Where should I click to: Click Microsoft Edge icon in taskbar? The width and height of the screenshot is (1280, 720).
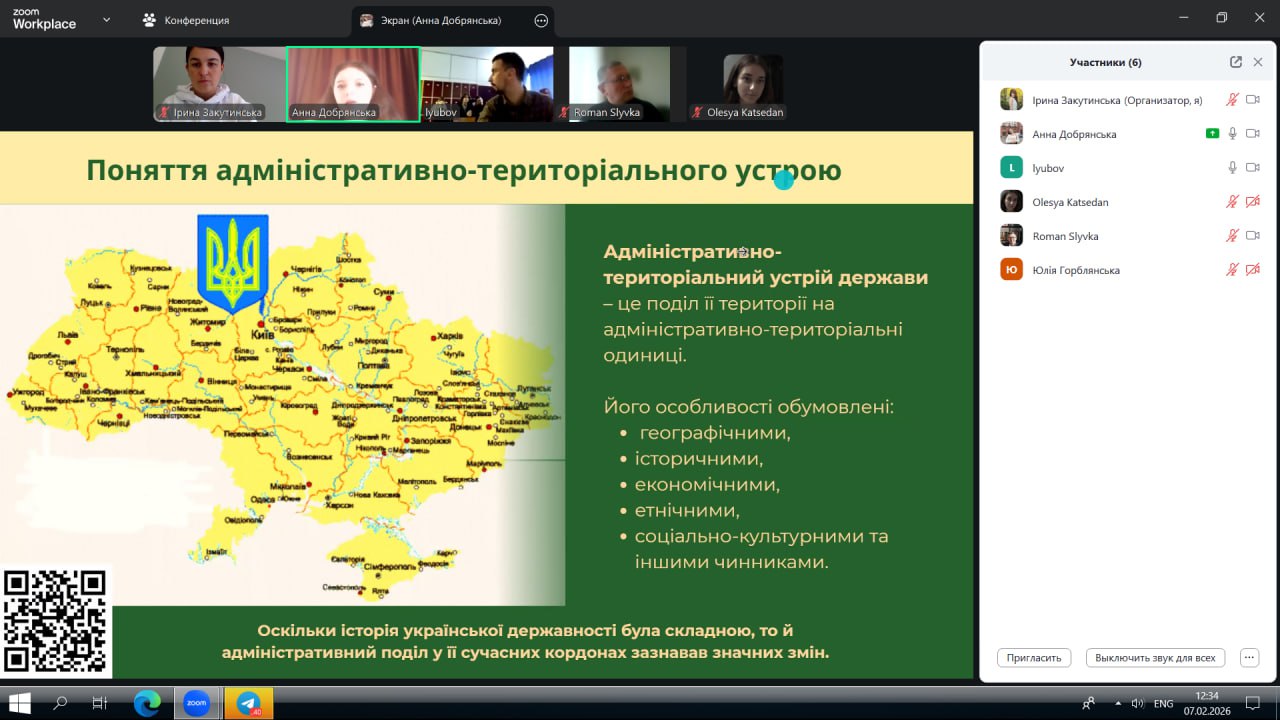pos(147,703)
